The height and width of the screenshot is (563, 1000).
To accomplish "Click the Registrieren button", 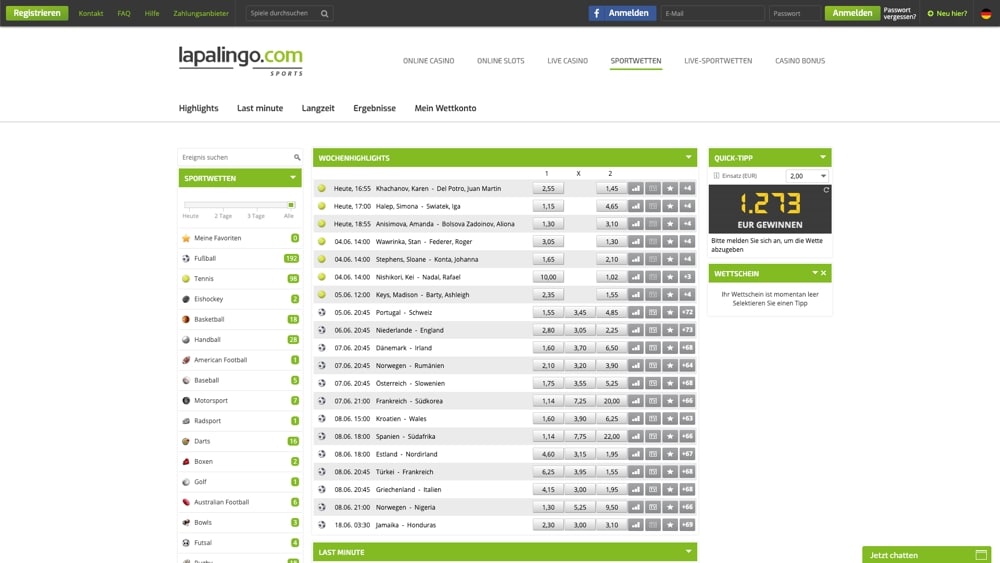I will 37,13.
